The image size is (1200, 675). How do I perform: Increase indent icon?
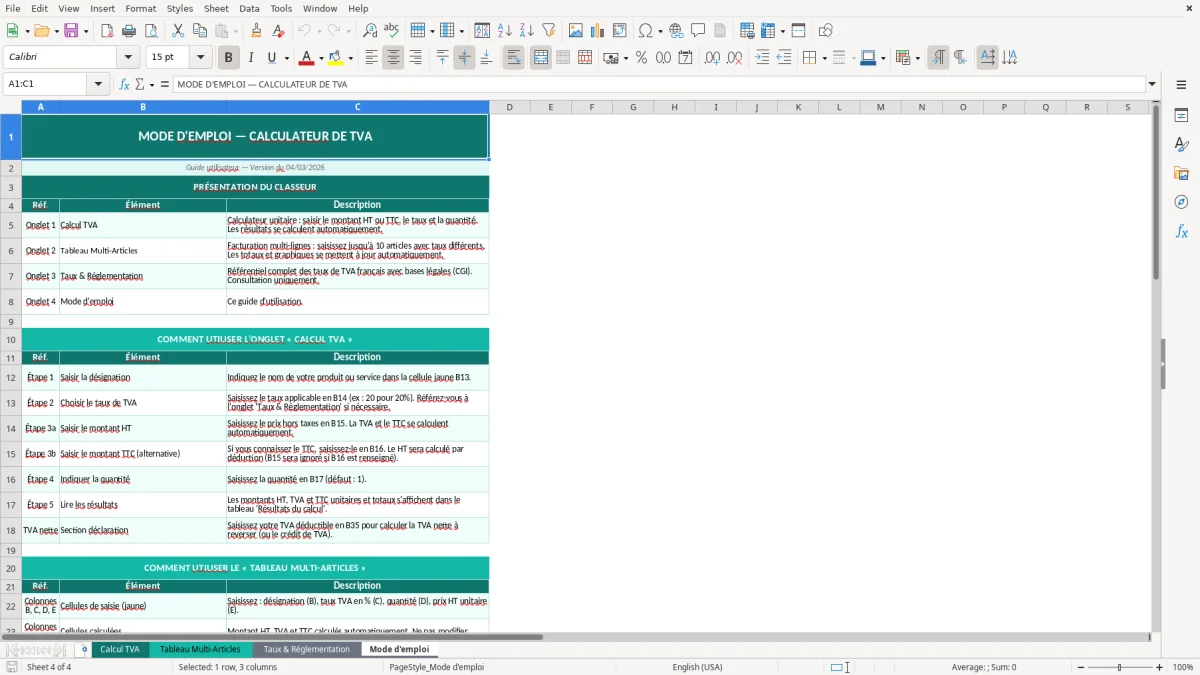(x=762, y=58)
